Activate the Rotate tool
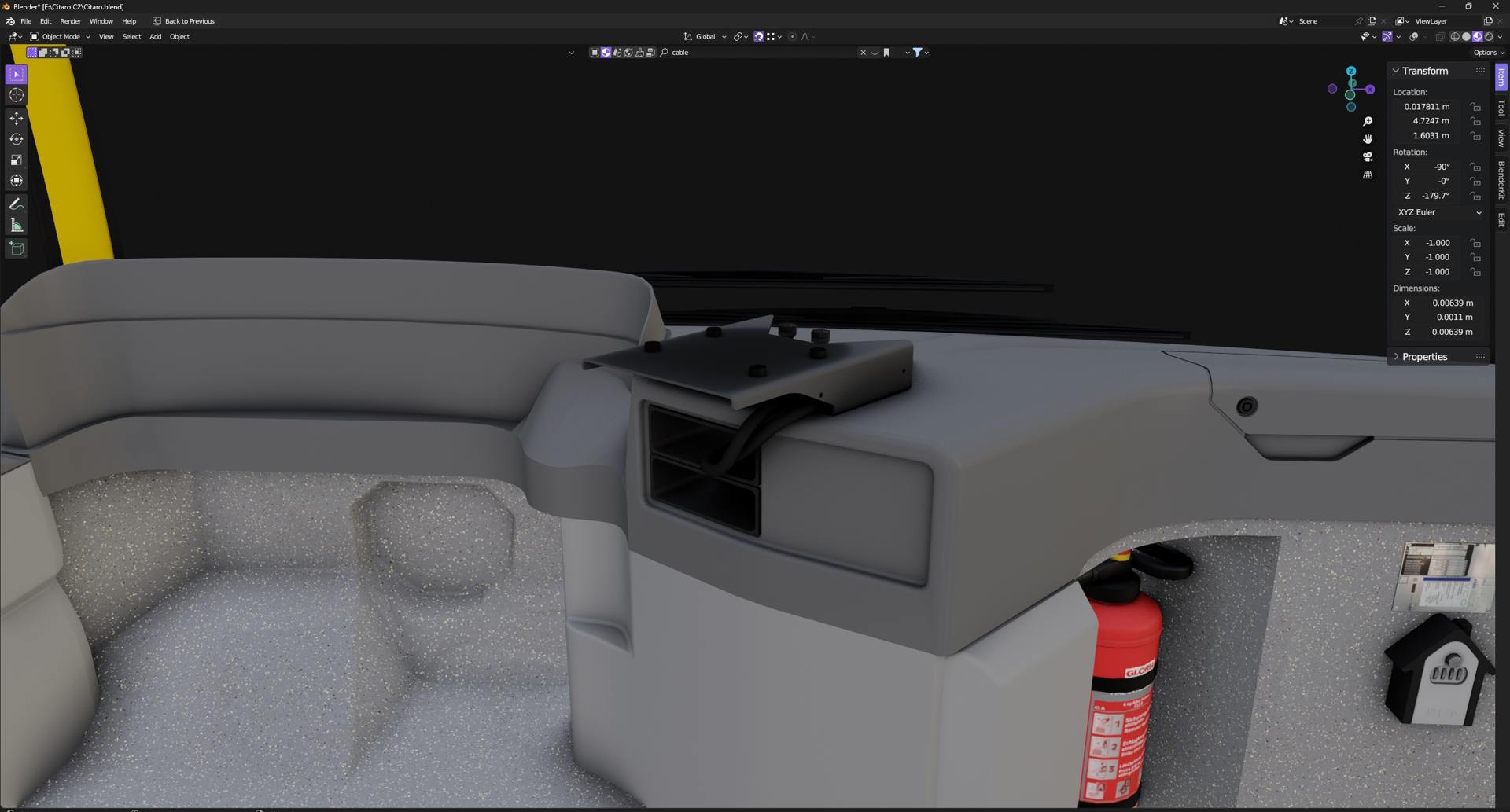Viewport: 1510px width, 812px height. [17, 139]
